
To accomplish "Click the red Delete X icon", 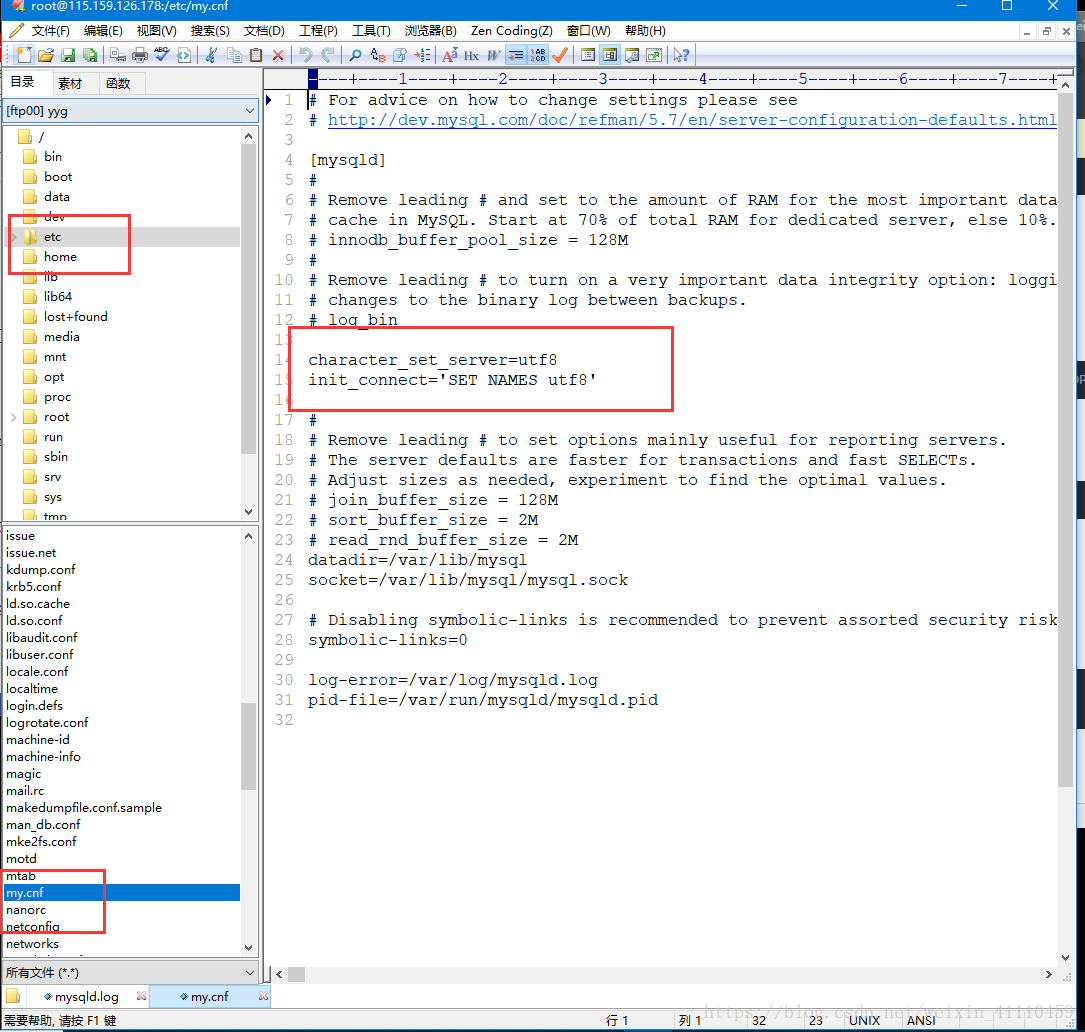I will pos(278,55).
